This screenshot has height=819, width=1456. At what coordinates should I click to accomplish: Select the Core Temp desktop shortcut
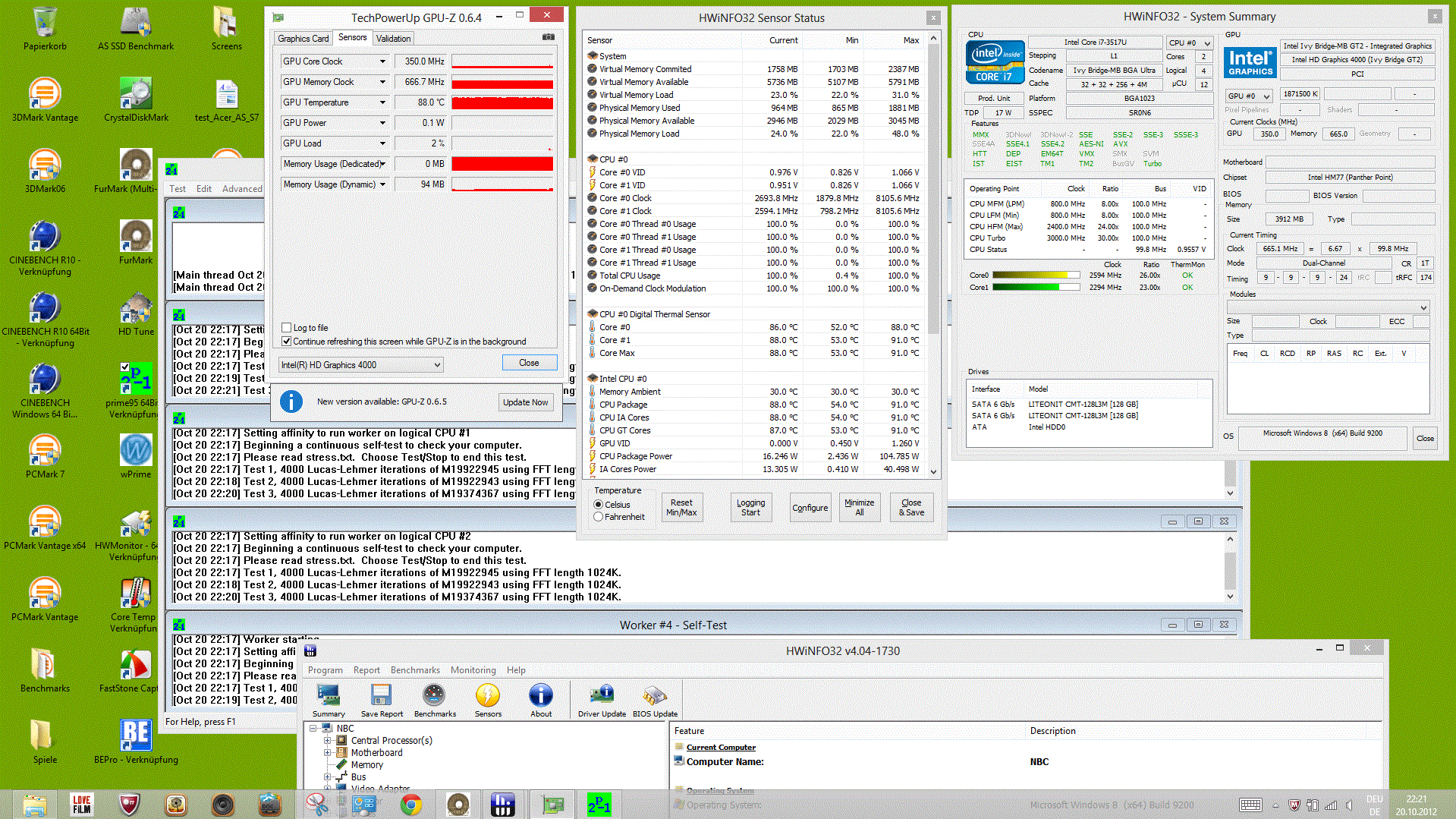[x=134, y=605]
